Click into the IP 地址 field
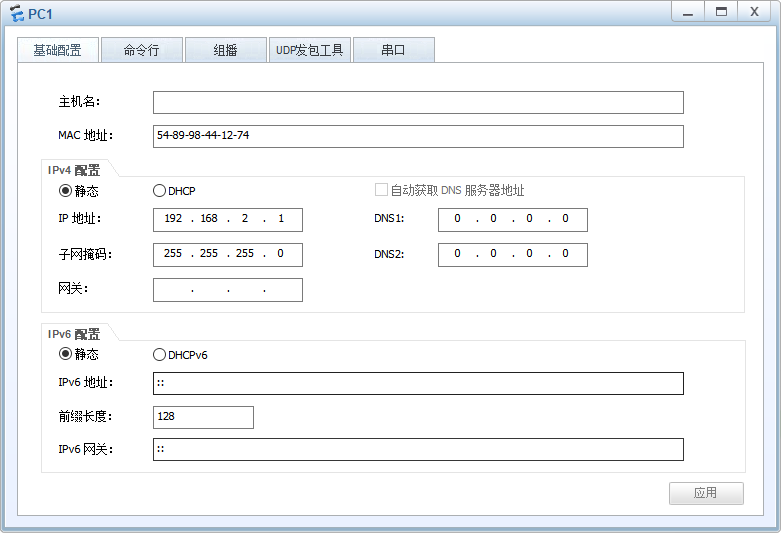This screenshot has height=533, width=781. pyautogui.click(x=228, y=220)
